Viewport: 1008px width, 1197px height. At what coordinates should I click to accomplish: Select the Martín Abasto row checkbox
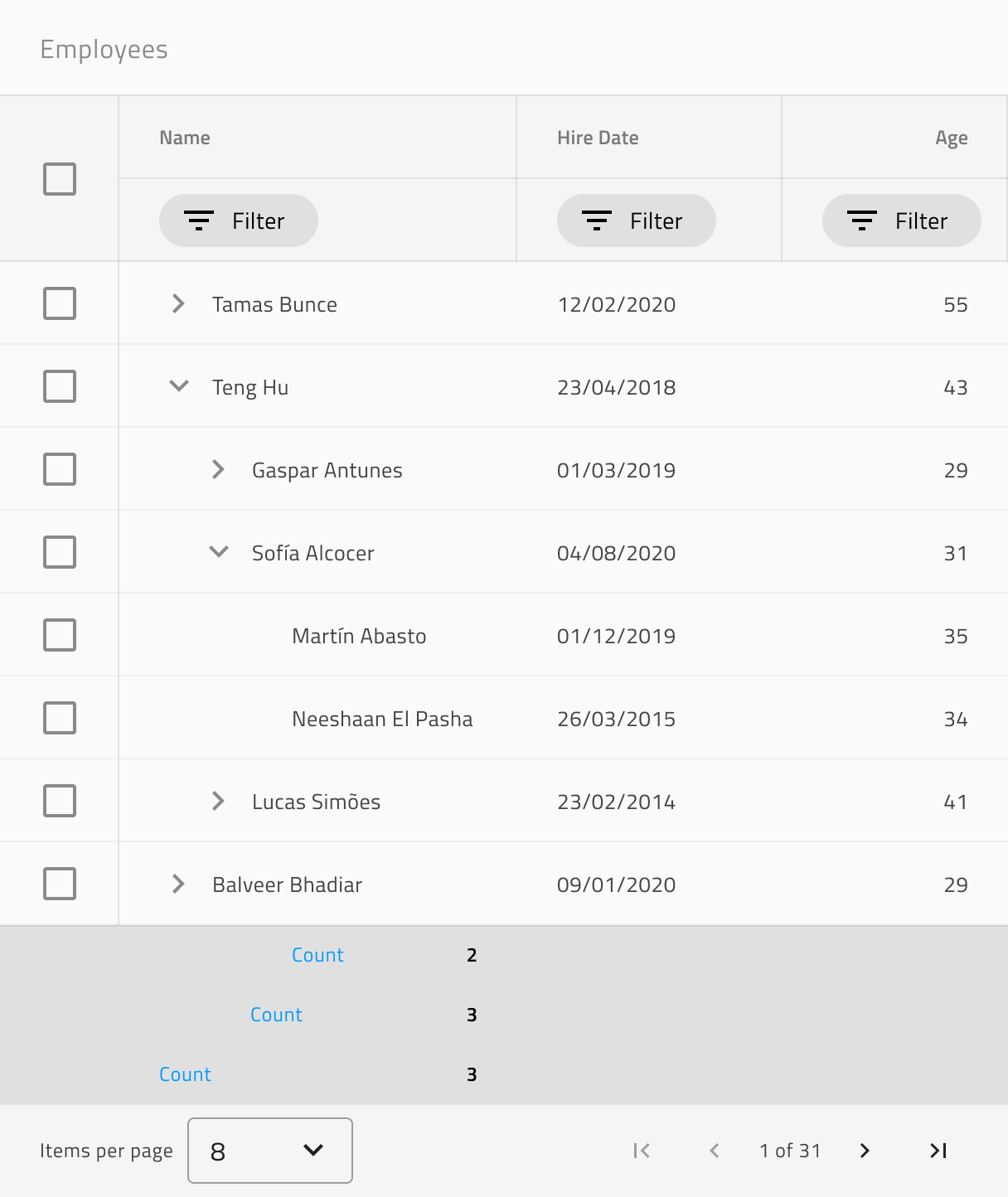60,635
